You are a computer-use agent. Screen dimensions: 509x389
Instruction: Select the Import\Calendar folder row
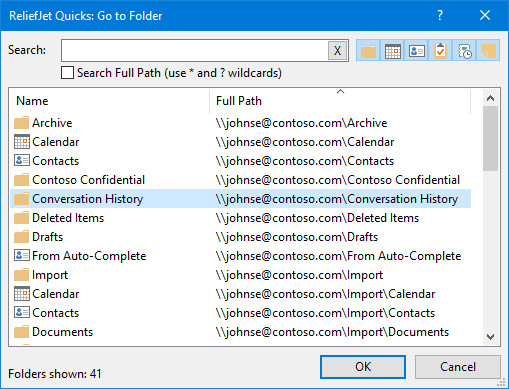[240, 294]
